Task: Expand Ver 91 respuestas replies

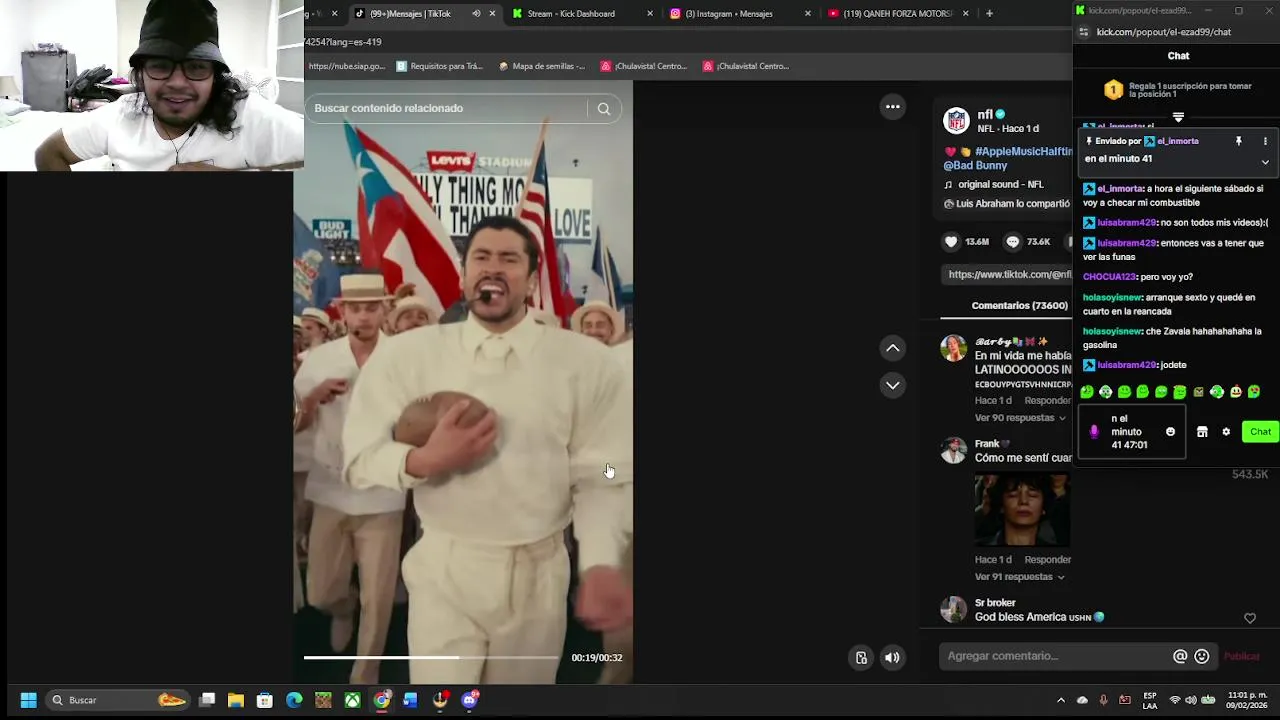Action: coord(1020,577)
